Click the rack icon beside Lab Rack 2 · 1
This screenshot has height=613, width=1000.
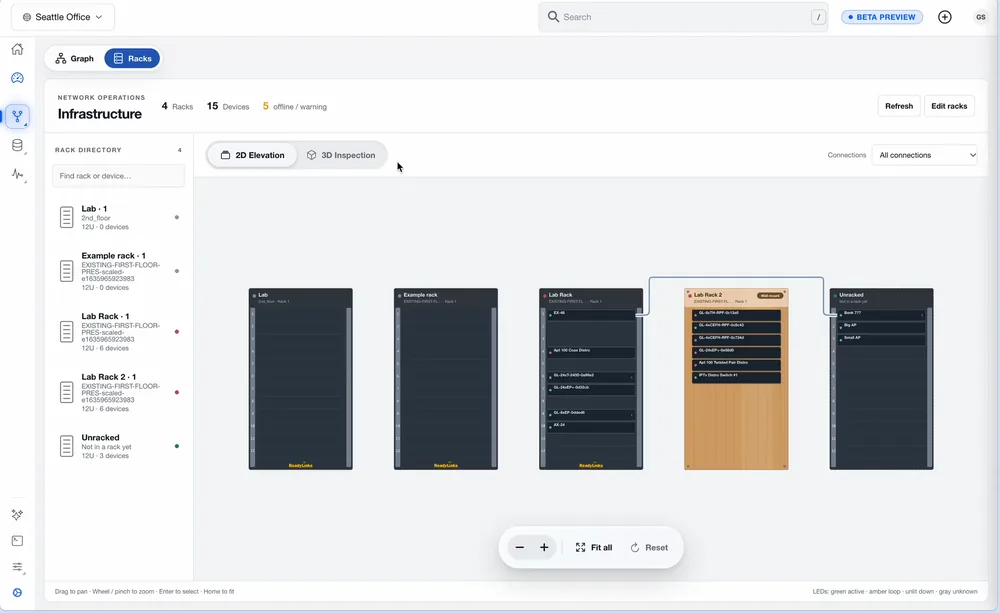point(66,392)
